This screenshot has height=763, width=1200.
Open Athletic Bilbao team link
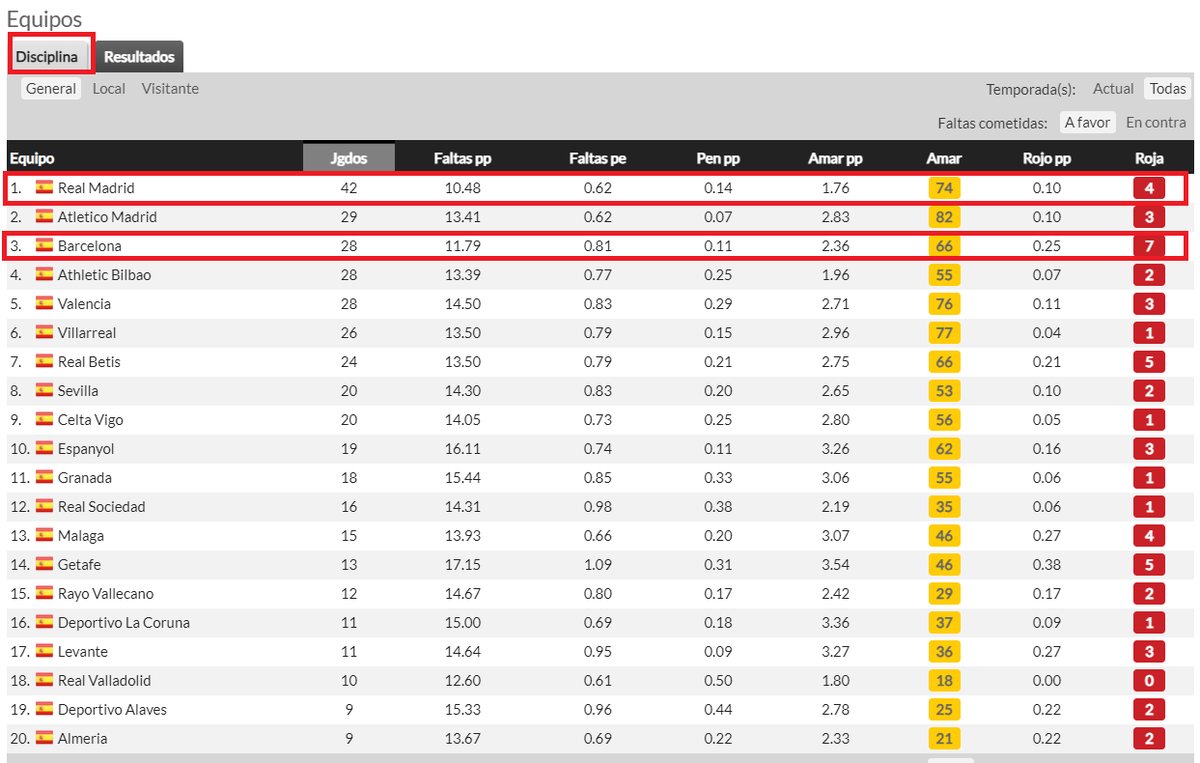point(104,275)
